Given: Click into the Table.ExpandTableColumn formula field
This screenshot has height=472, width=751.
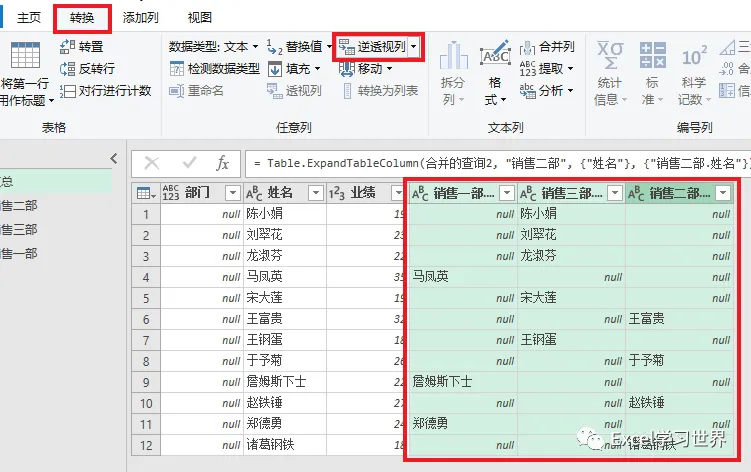Looking at the screenshot, I should 498,164.
